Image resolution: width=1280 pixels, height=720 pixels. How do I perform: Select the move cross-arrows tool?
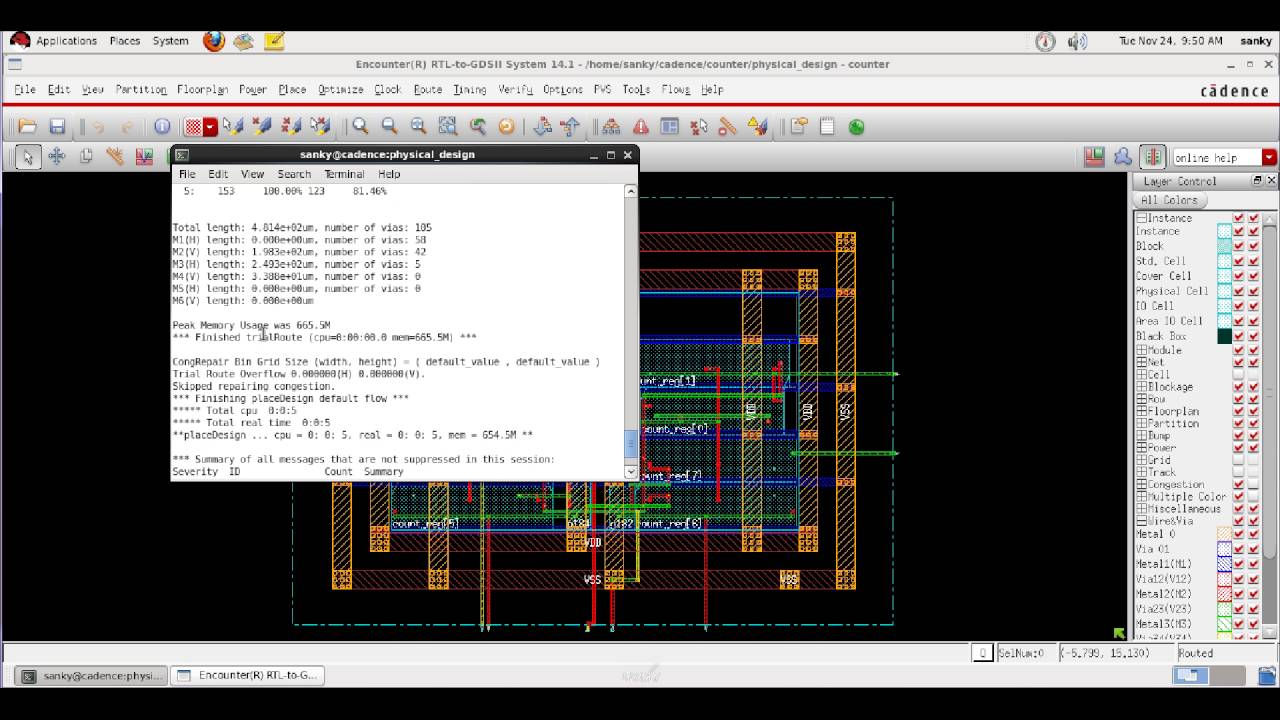[57, 156]
